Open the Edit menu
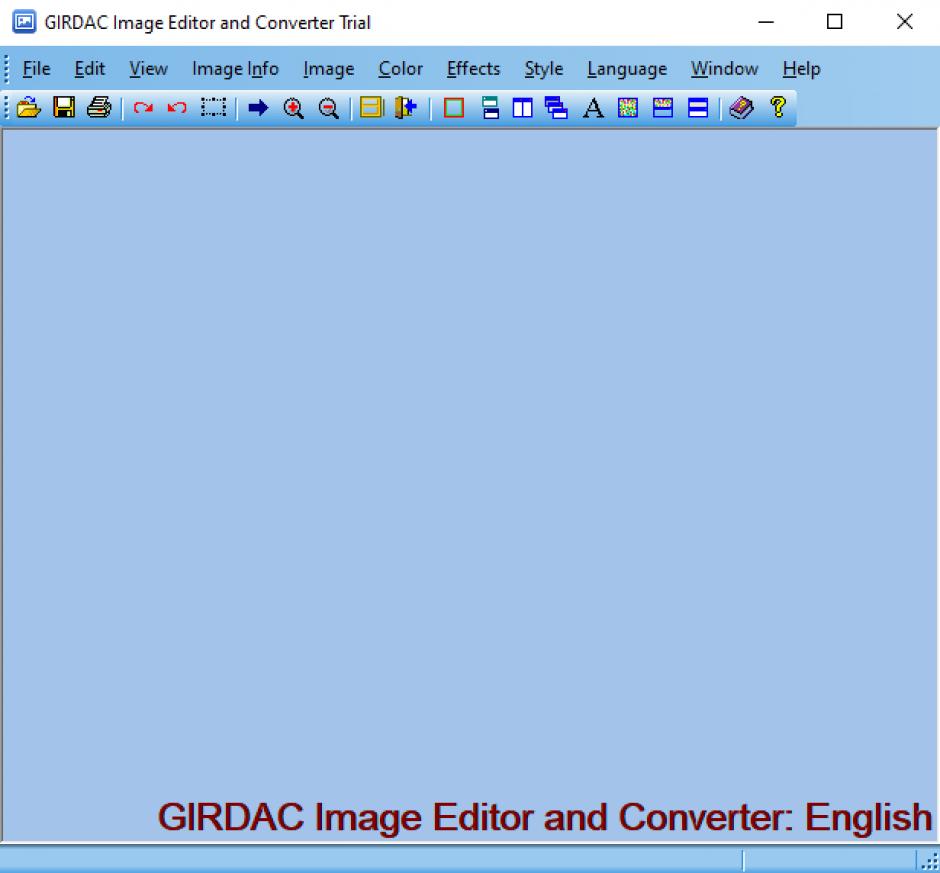Image resolution: width=940 pixels, height=873 pixels. click(90, 69)
